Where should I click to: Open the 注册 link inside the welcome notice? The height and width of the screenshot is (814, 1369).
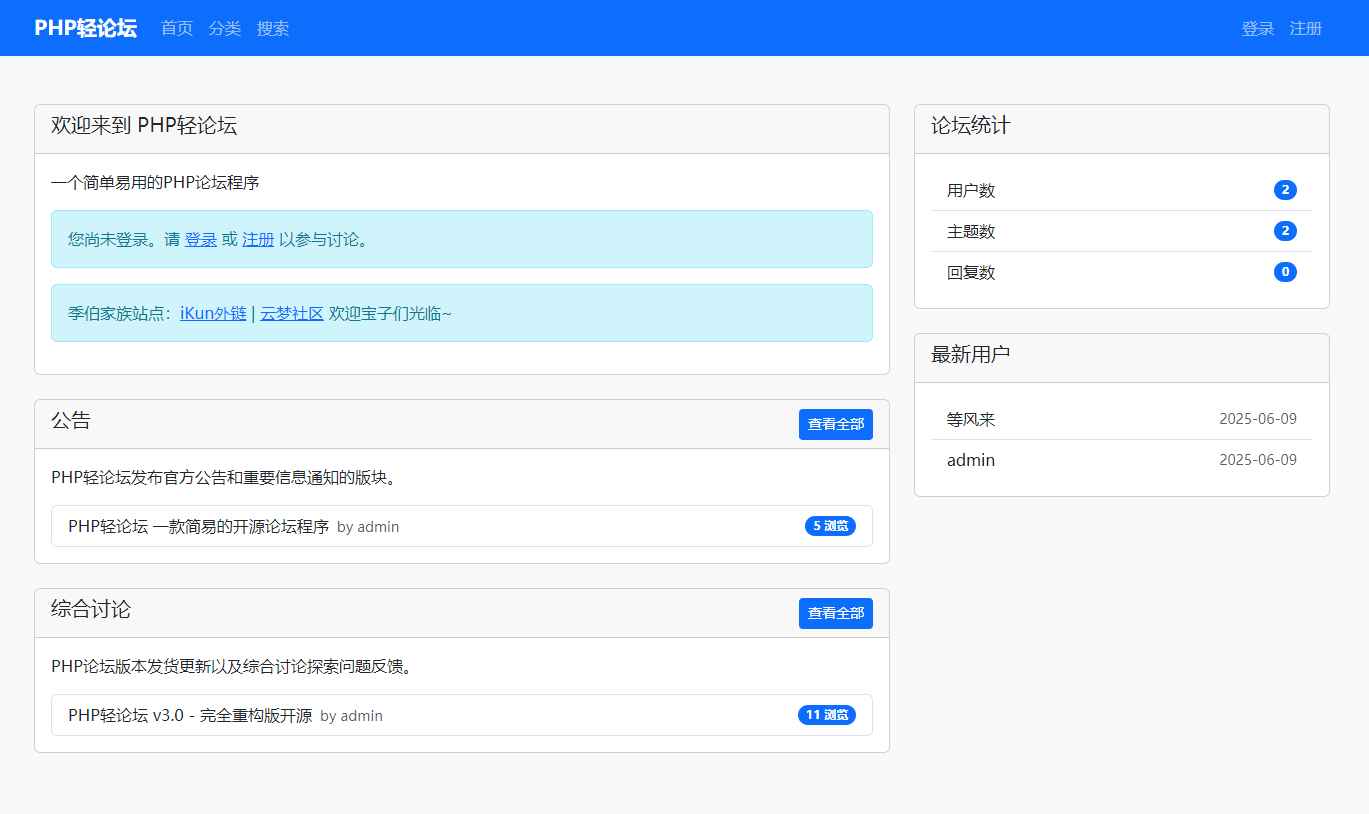click(257, 239)
